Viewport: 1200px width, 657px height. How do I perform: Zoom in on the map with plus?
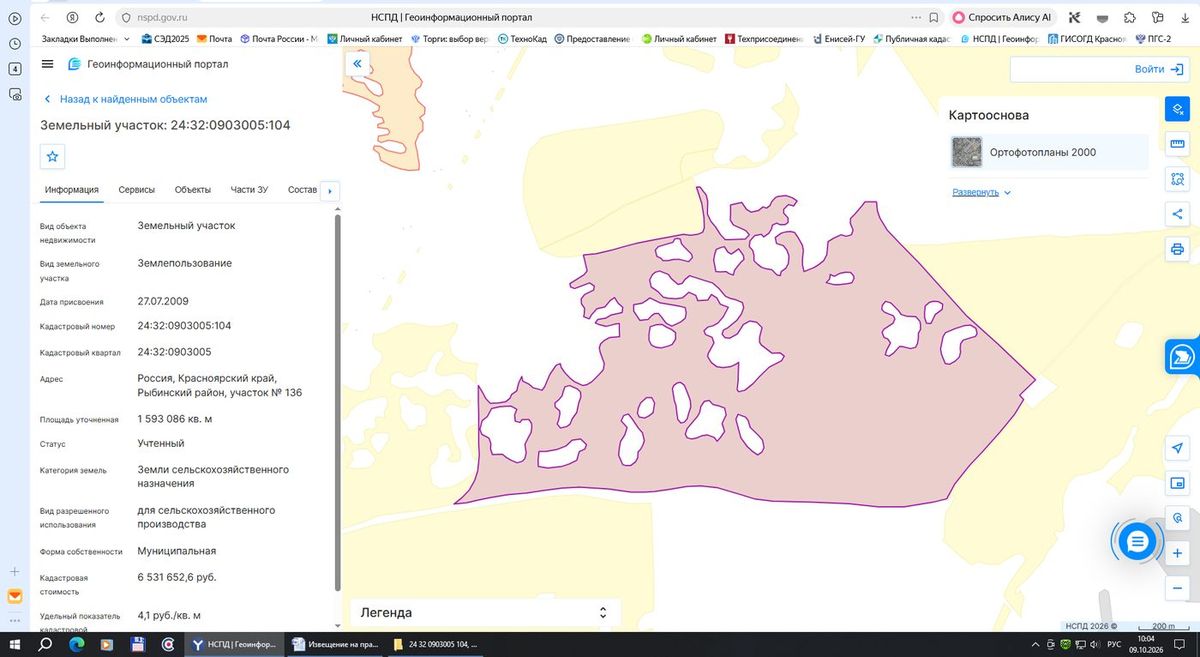click(1177, 553)
